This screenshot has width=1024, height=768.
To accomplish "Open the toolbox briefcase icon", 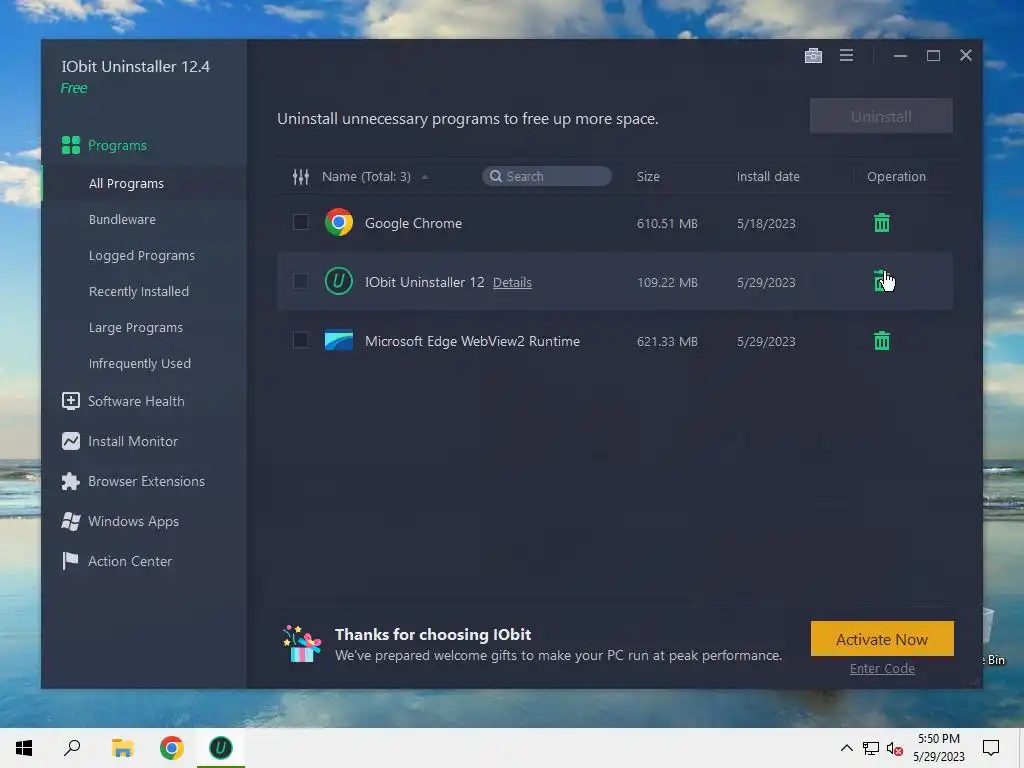I will tap(813, 56).
